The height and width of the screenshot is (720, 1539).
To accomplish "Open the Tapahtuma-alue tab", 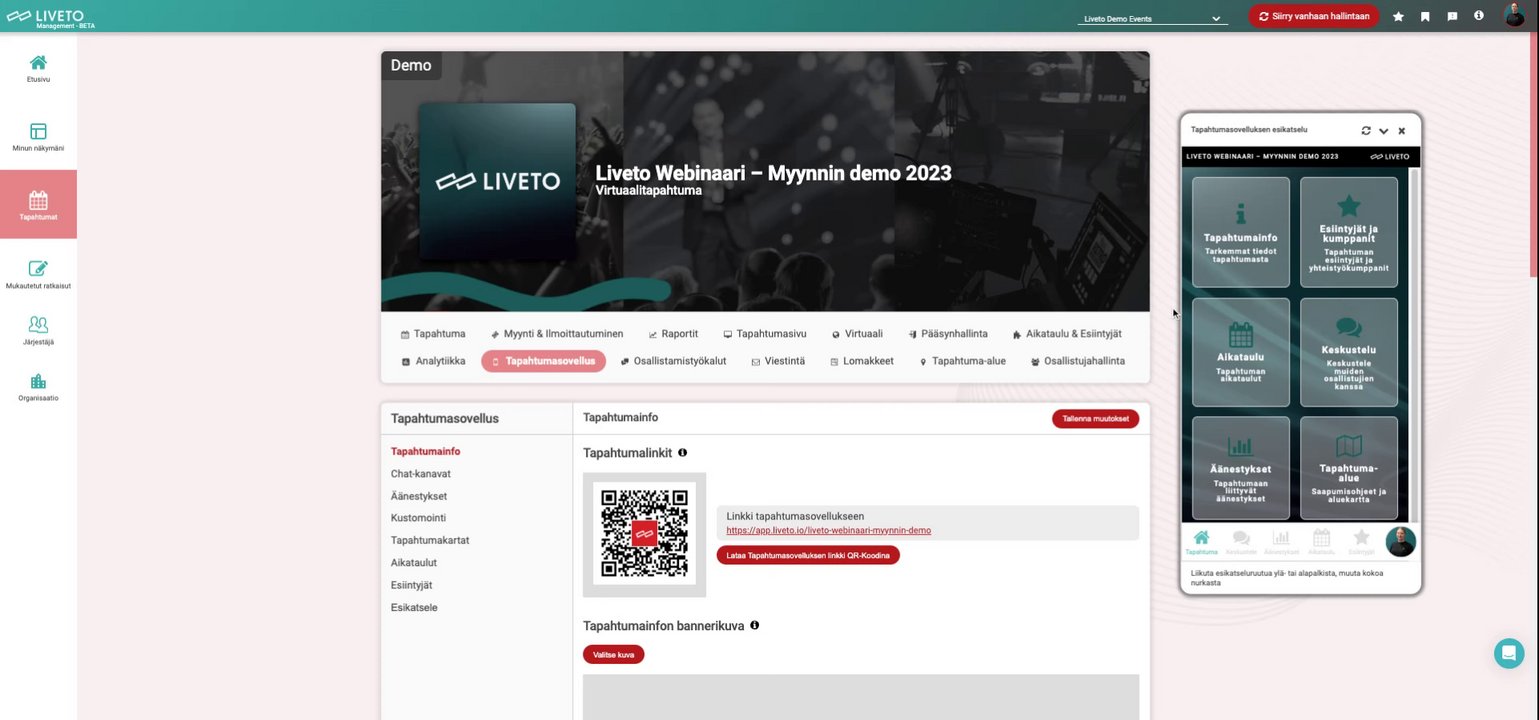I will 962,361.
